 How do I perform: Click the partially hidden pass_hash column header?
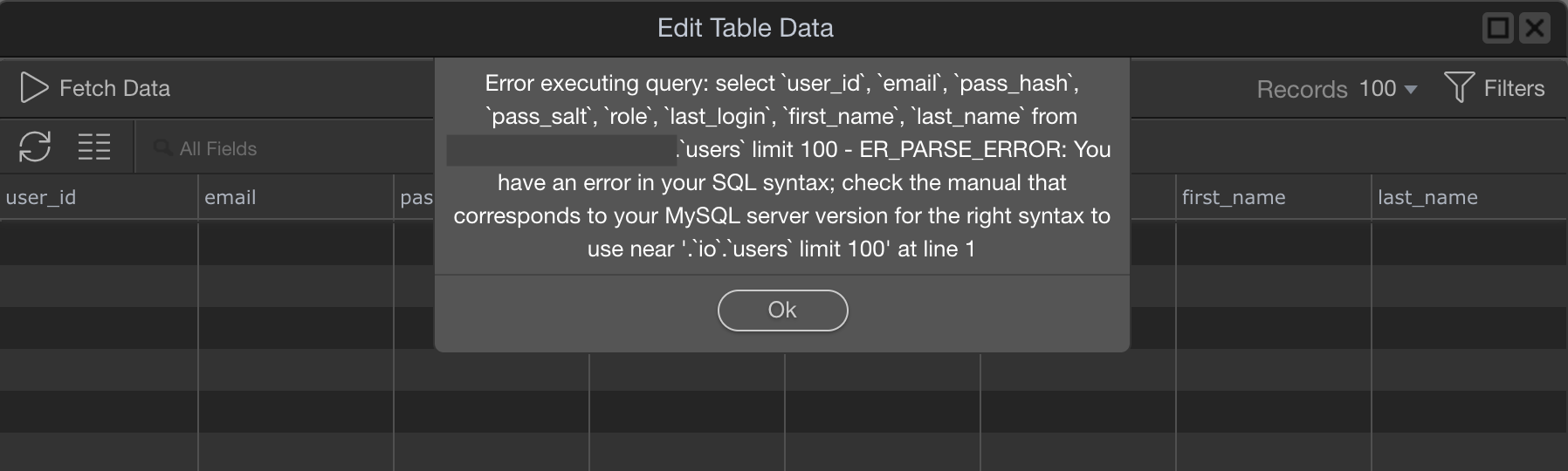[416, 198]
